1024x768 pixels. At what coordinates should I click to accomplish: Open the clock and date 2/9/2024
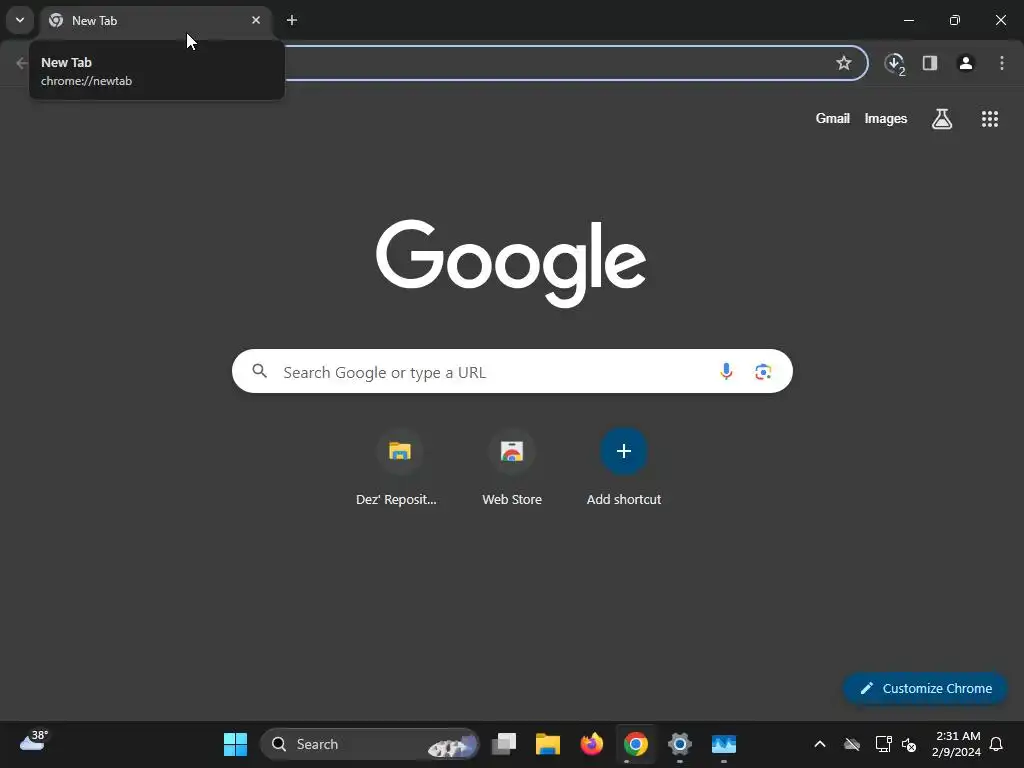click(x=956, y=744)
